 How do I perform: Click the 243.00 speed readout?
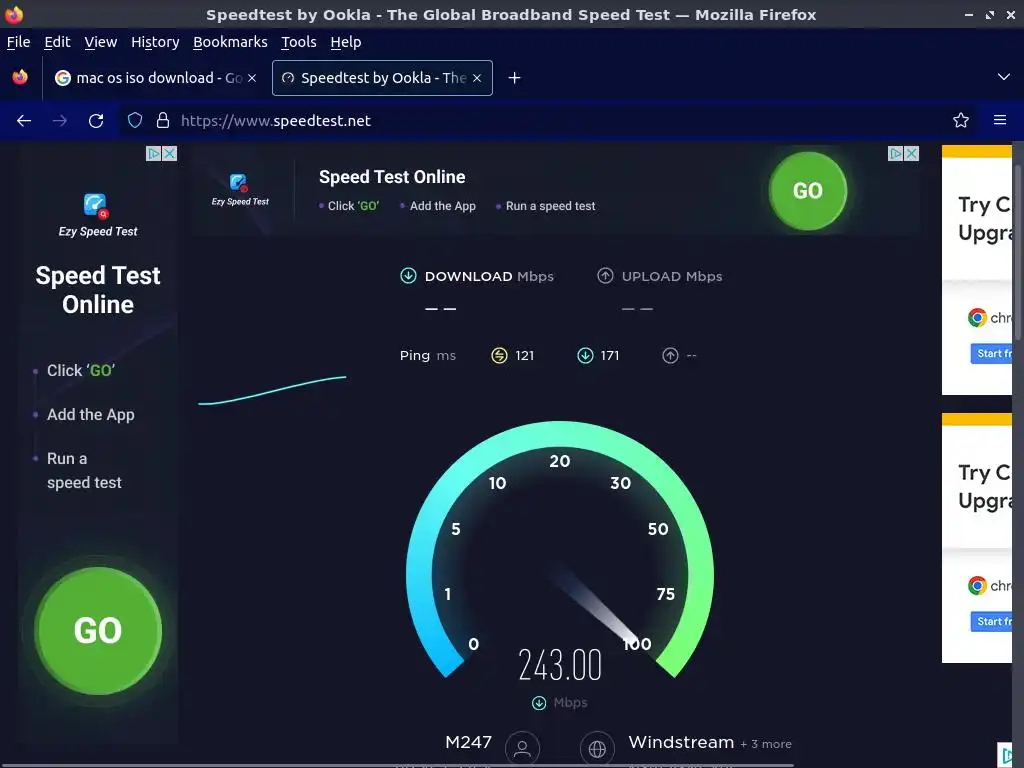tap(560, 665)
